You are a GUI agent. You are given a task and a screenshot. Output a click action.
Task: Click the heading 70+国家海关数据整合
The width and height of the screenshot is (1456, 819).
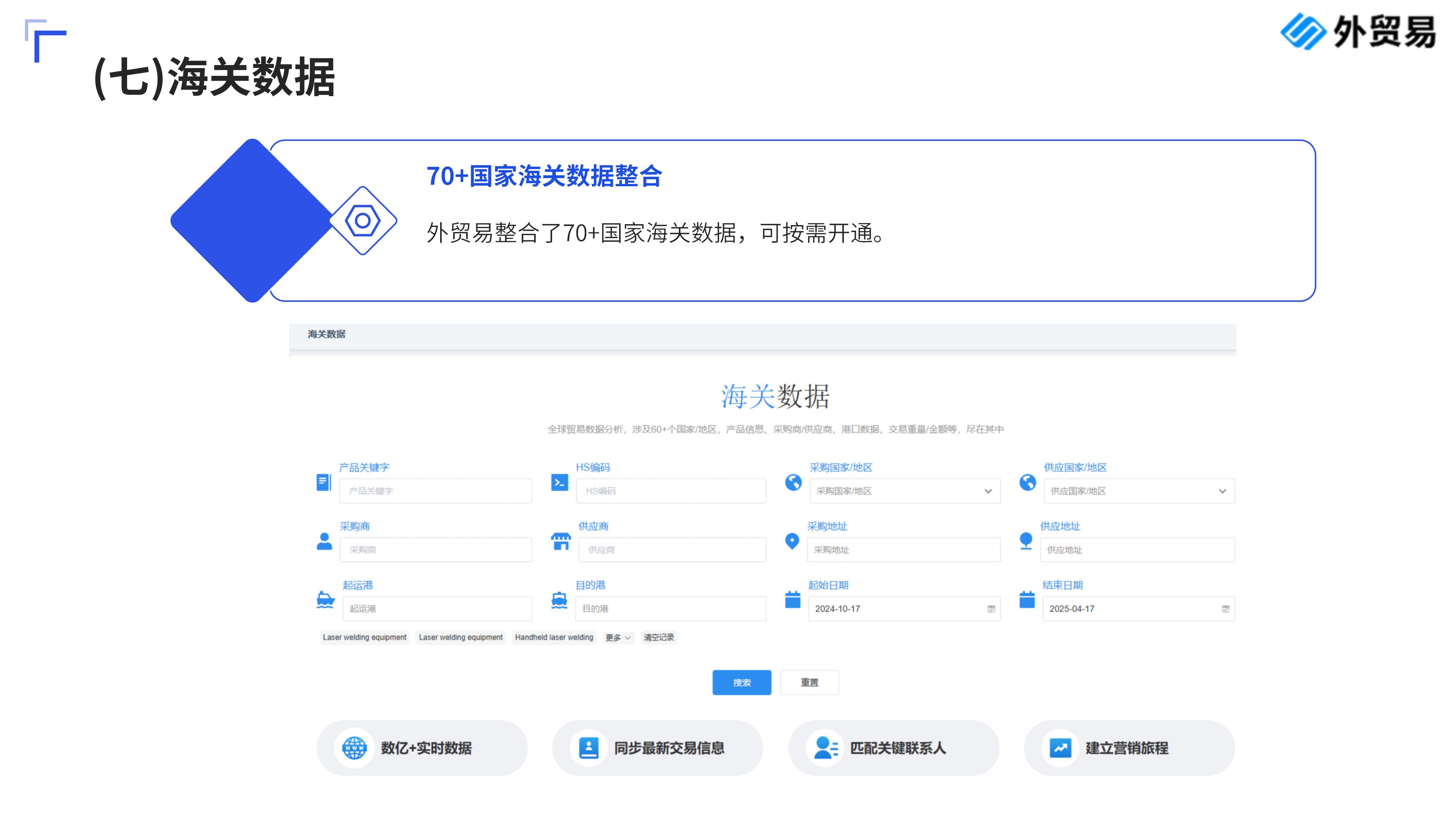point(544,176)
